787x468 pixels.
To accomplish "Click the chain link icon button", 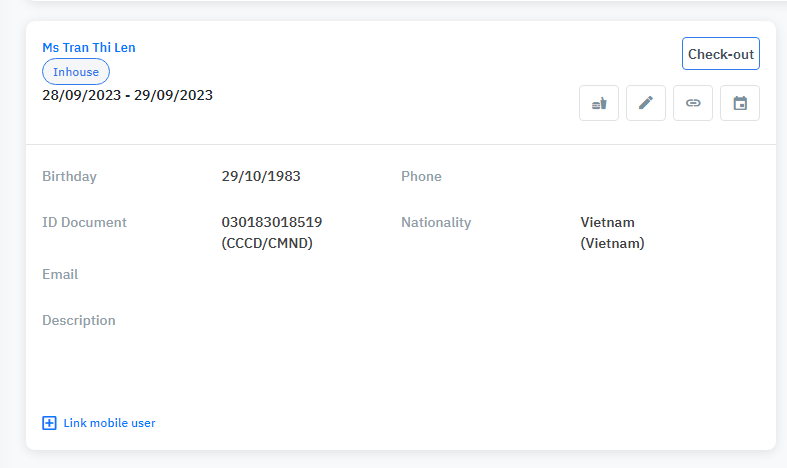I will click(x=693, y=103).
